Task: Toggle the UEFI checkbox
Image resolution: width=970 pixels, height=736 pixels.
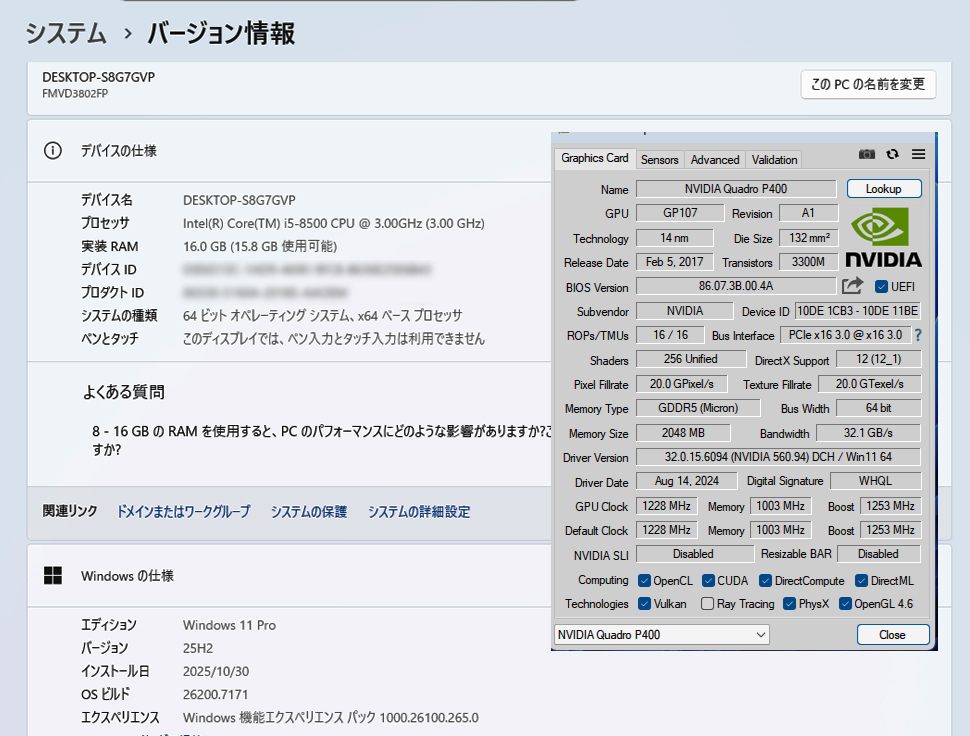Action: tap(881, 287)
